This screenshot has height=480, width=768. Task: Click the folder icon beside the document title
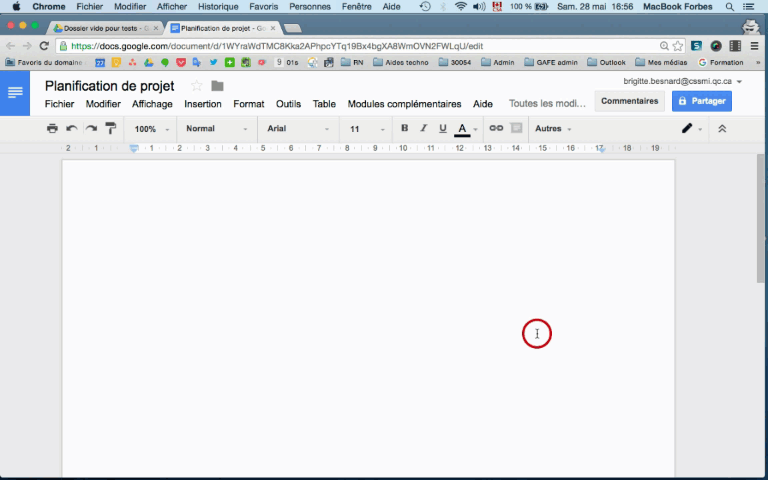click(x=217, y=86)
